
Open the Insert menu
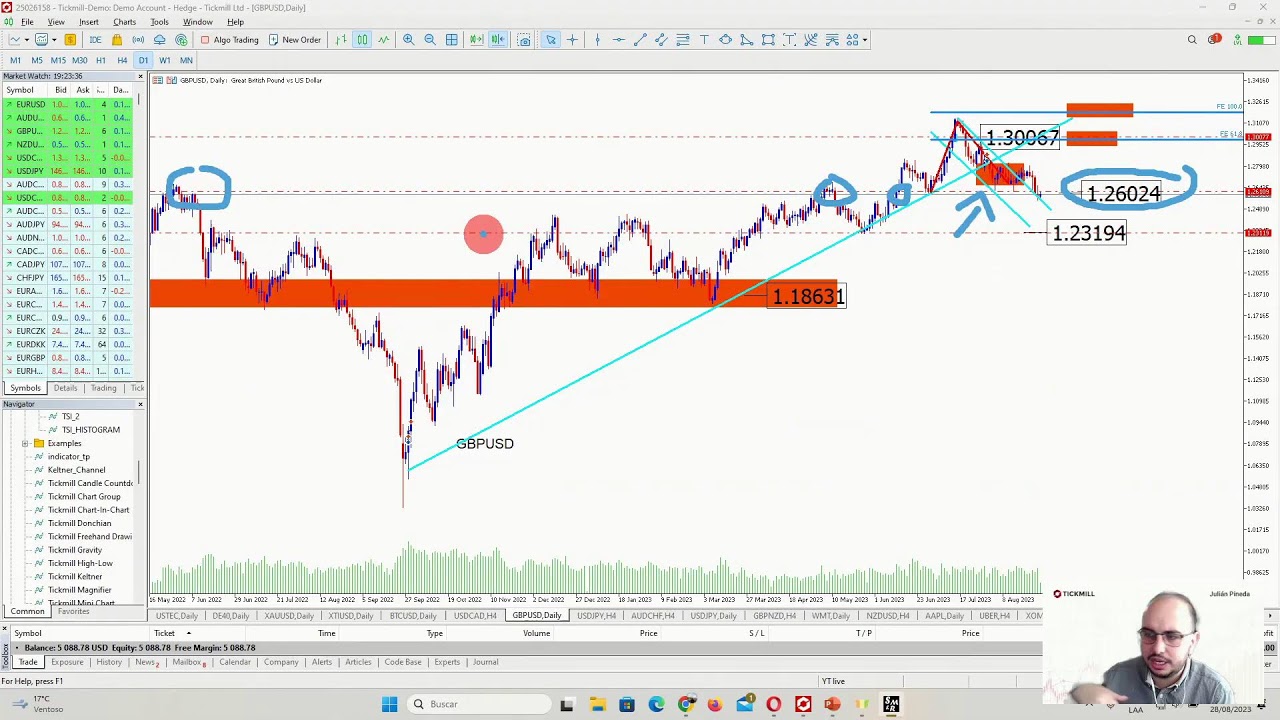[89, 22]
